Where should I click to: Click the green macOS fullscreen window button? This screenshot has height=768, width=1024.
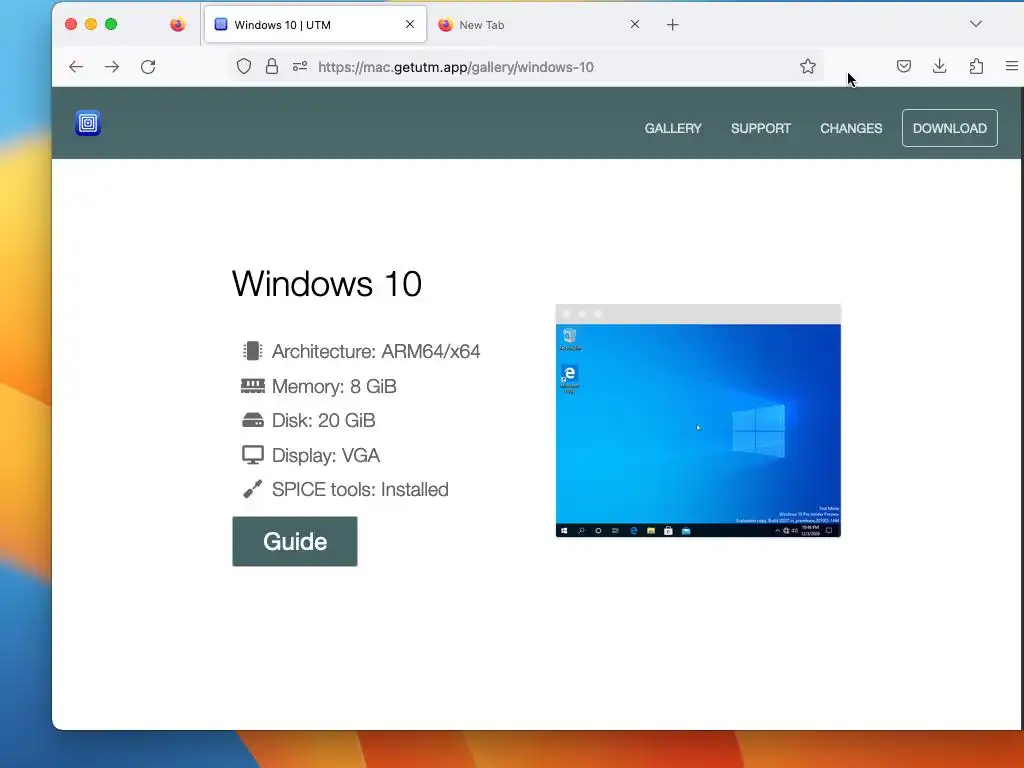click(x=111, y=24)
